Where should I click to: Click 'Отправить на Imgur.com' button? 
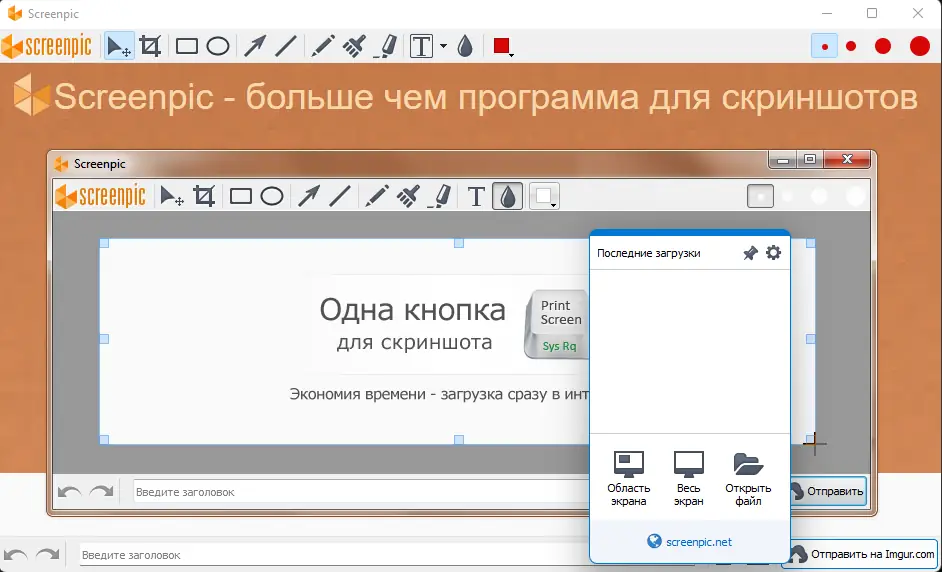[x=862, y=554]
